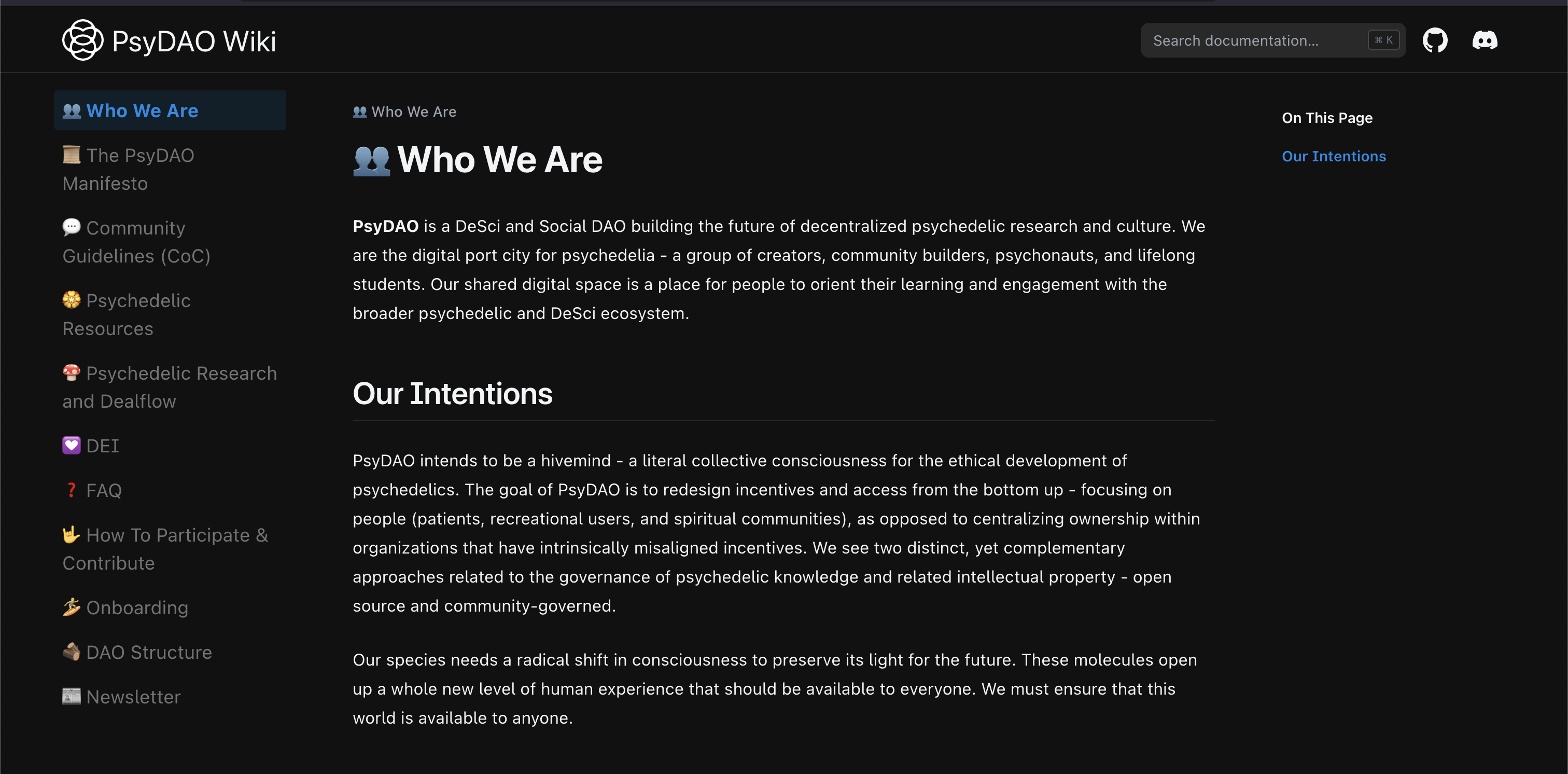Click the newspaper icon beside Newsletter
The width and height of the screenshot is (1568, 774).
pyautogui.click(x=72, y=696)
